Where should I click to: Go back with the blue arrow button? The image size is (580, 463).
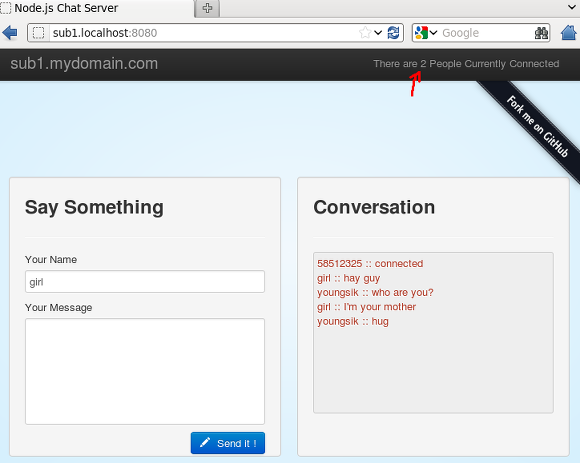coord(10,33)
